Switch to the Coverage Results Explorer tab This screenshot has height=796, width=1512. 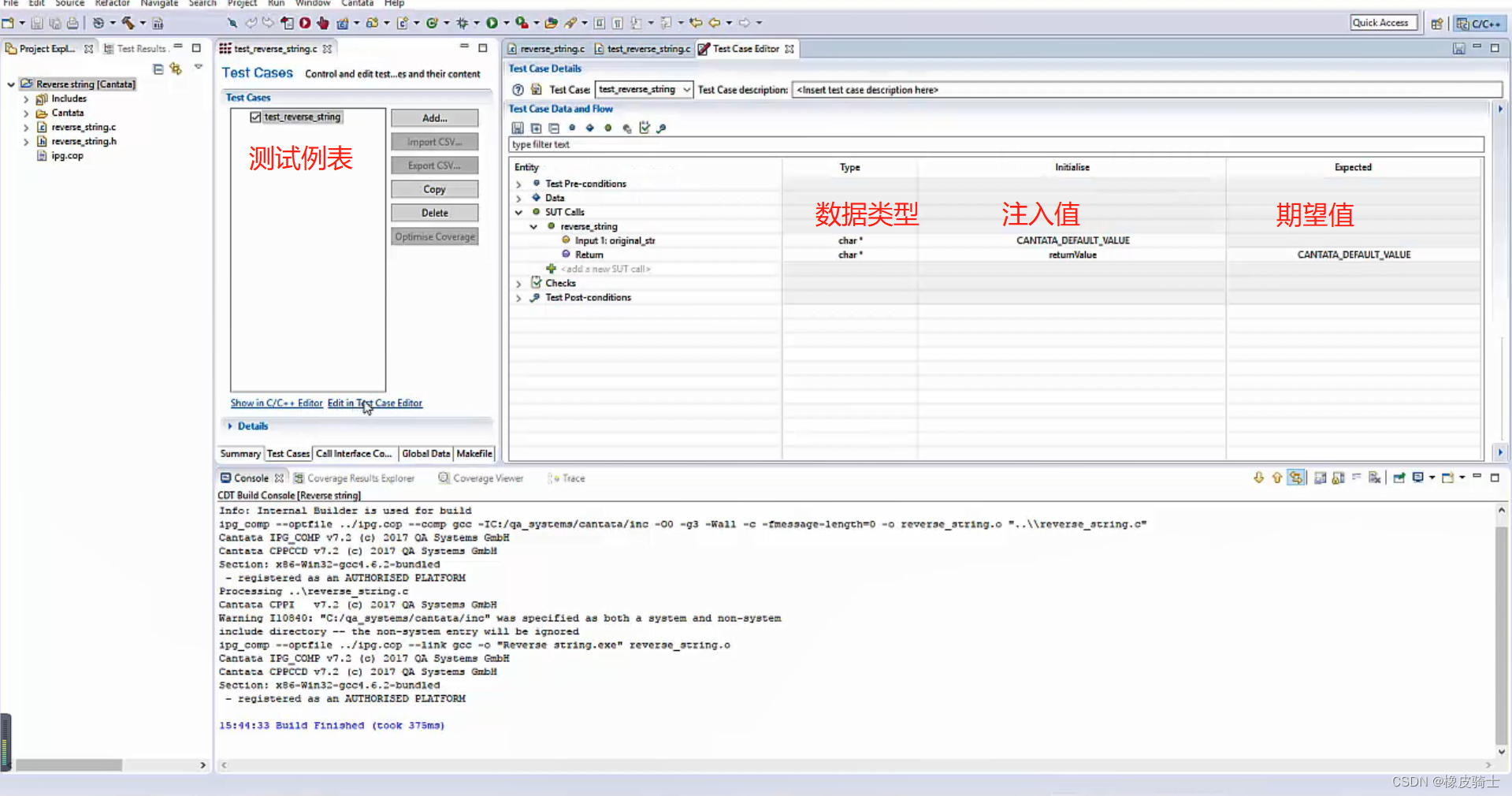(x=354, y=478)
